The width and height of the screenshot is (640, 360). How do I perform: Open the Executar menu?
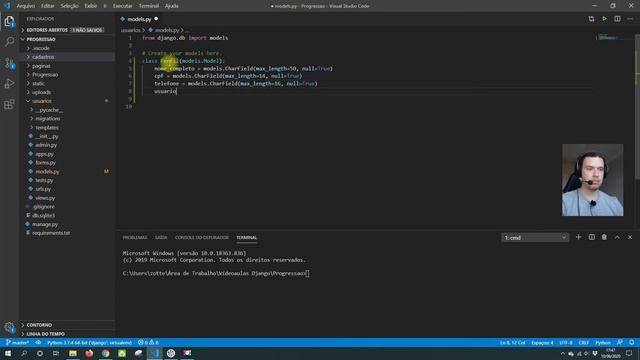point(122,6)
